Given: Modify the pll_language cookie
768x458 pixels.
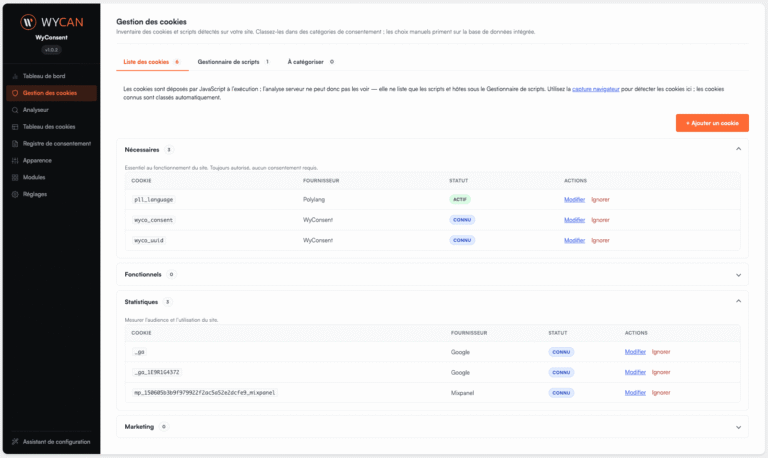Looking at the screenshot, I should click(575, 199).
